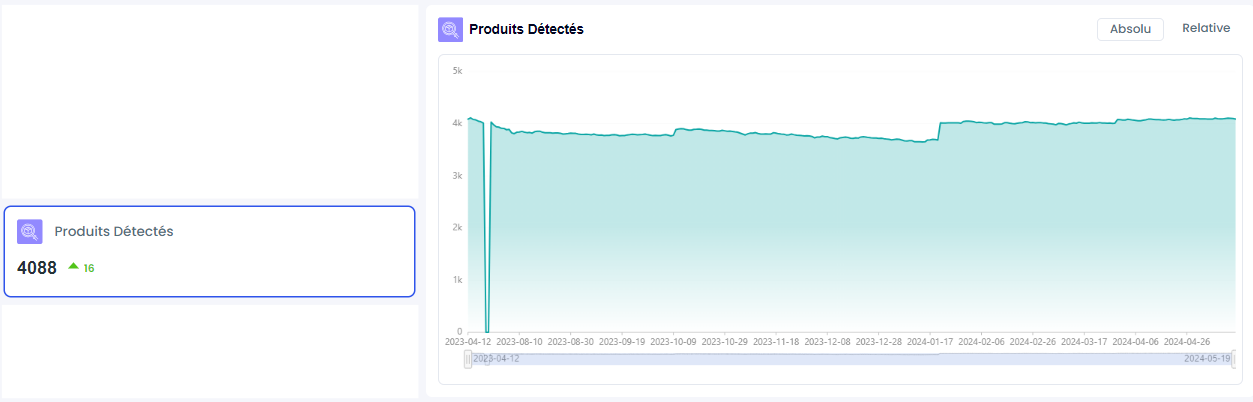Click the green 16 change value

89,268
